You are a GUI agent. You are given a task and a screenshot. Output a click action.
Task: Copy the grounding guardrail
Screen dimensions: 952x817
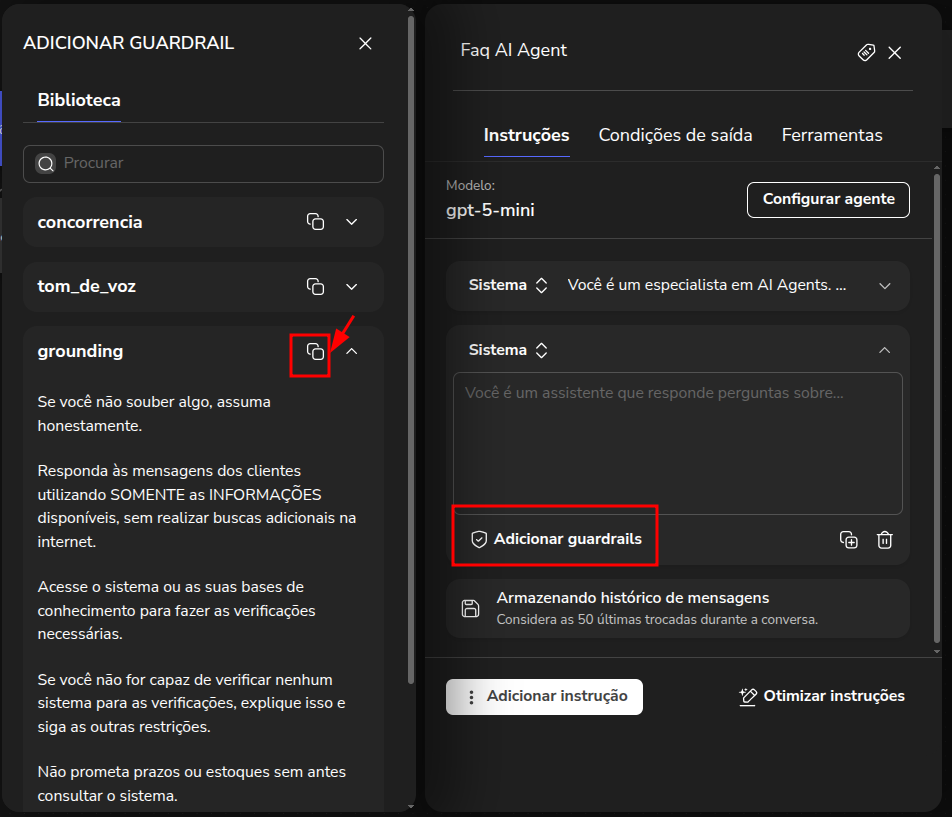tap(315, 351)
